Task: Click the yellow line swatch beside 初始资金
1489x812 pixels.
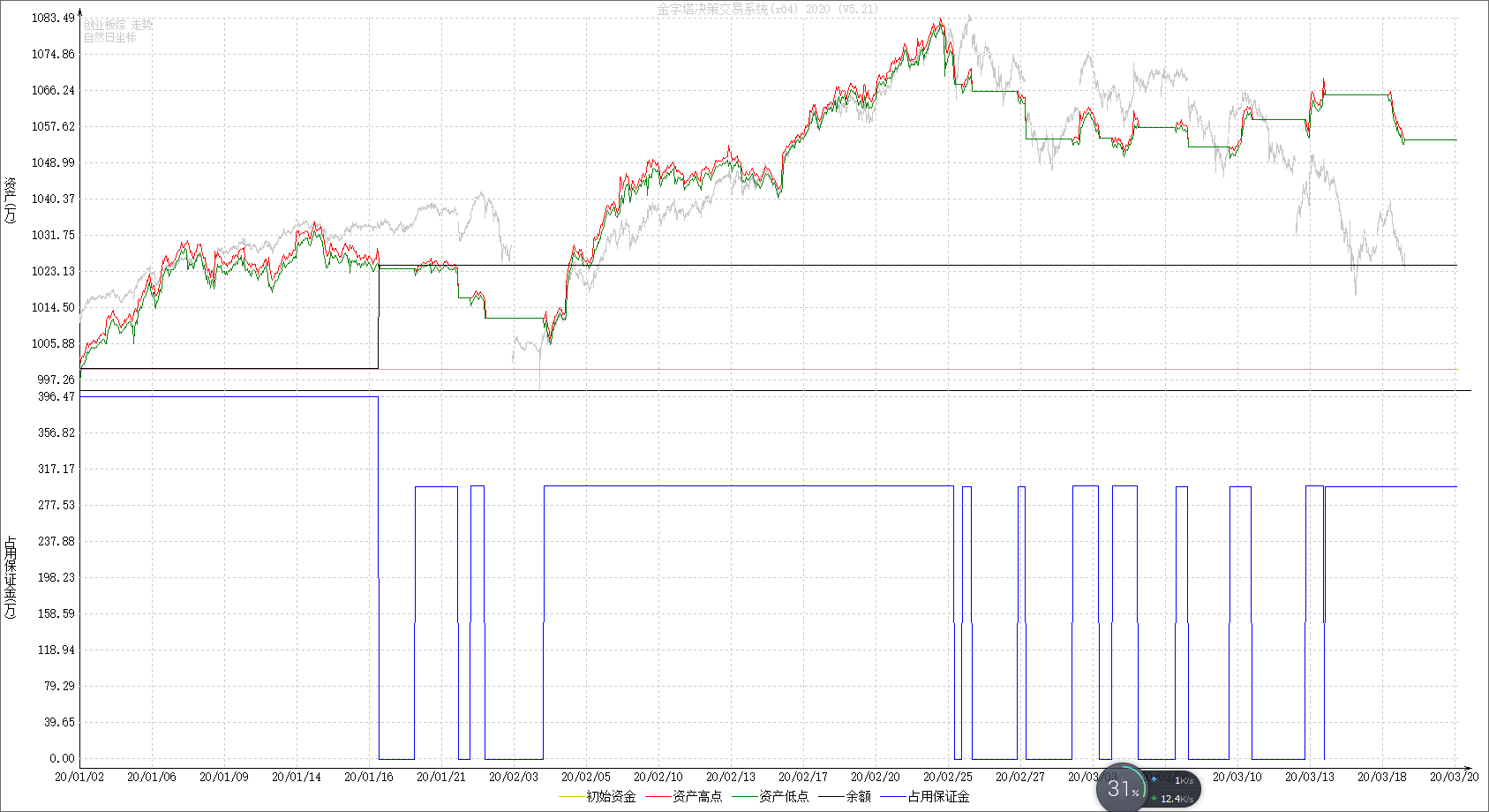Action: coord(571,797)
